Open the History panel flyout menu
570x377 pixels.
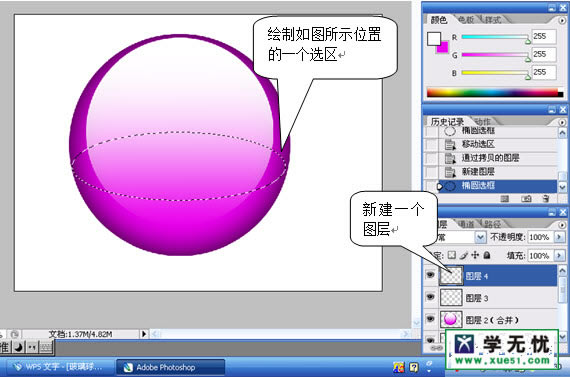[562, 122]
